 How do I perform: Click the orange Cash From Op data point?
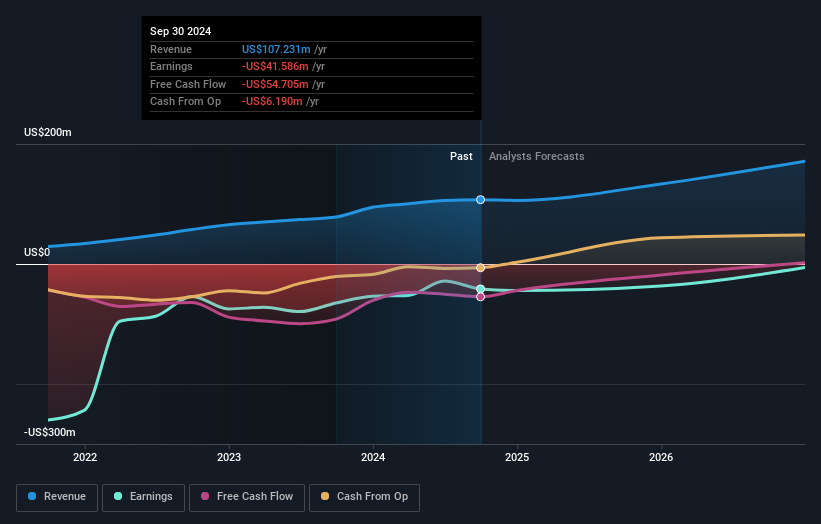click(x=480, y=267)
